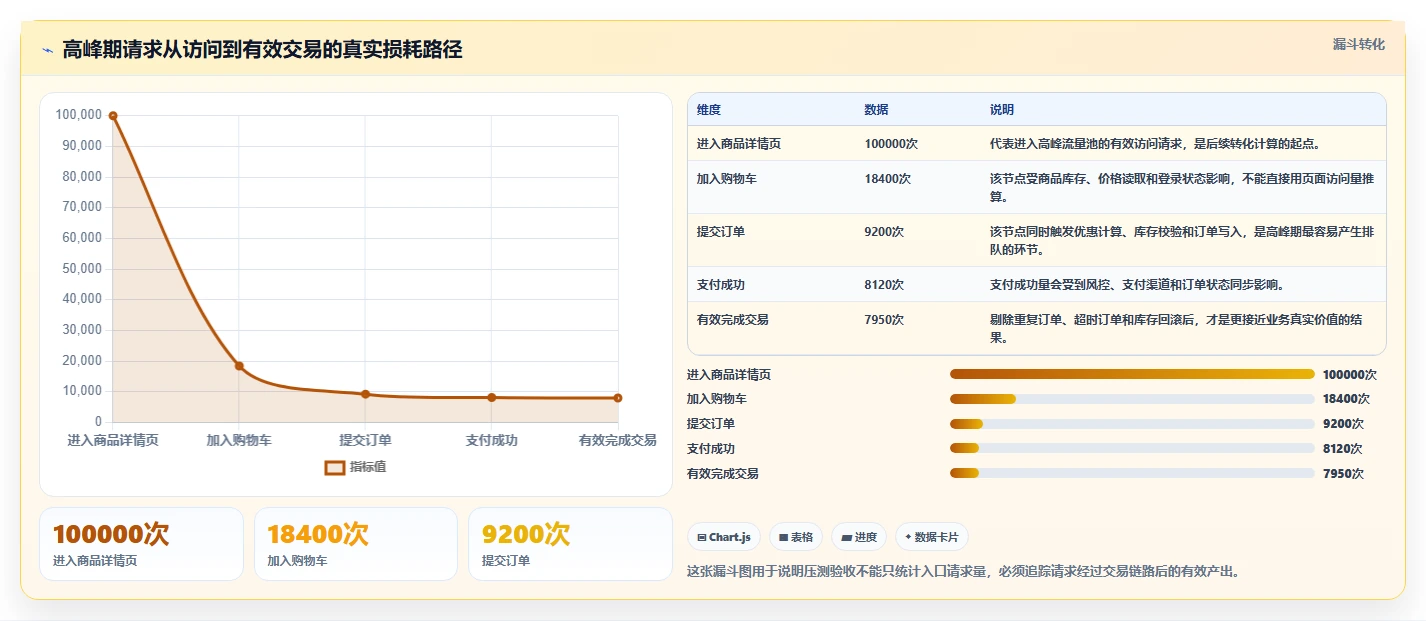The height and width of the screenshot is (621, 1426).
Task: Click the large 100000次 stat card value
Action: point(111,534)
